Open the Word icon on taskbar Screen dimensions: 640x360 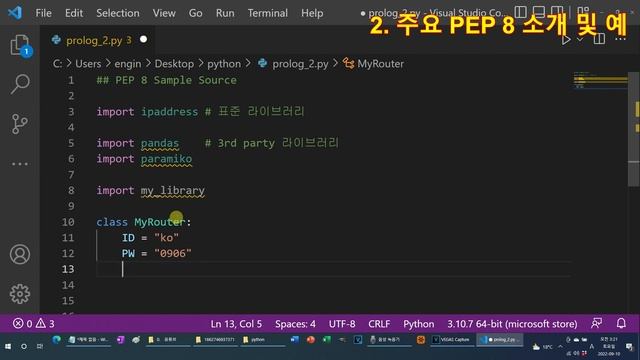pyautogui.click(x=294, y=340)
